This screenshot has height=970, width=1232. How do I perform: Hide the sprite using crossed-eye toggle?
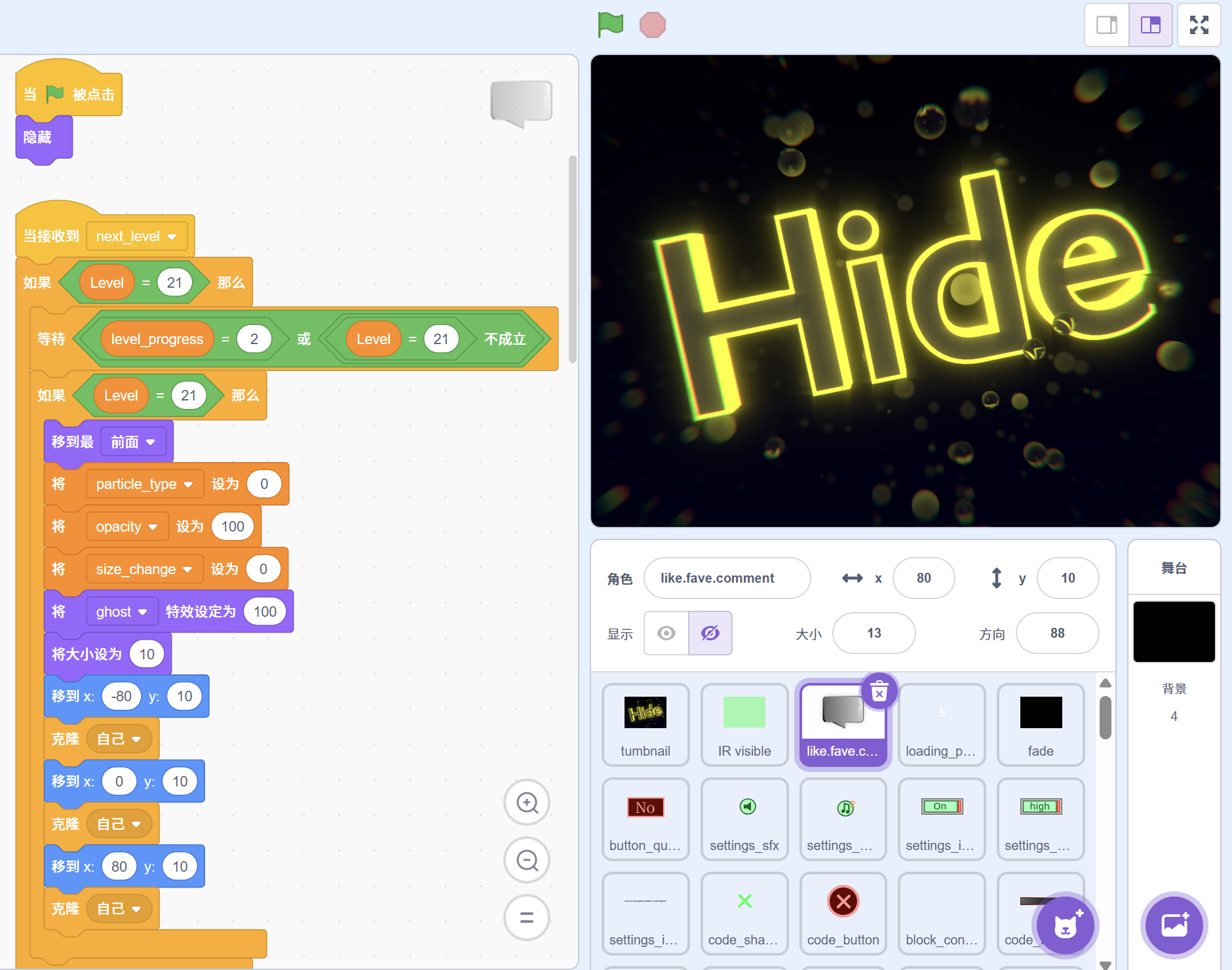(710, 633)
